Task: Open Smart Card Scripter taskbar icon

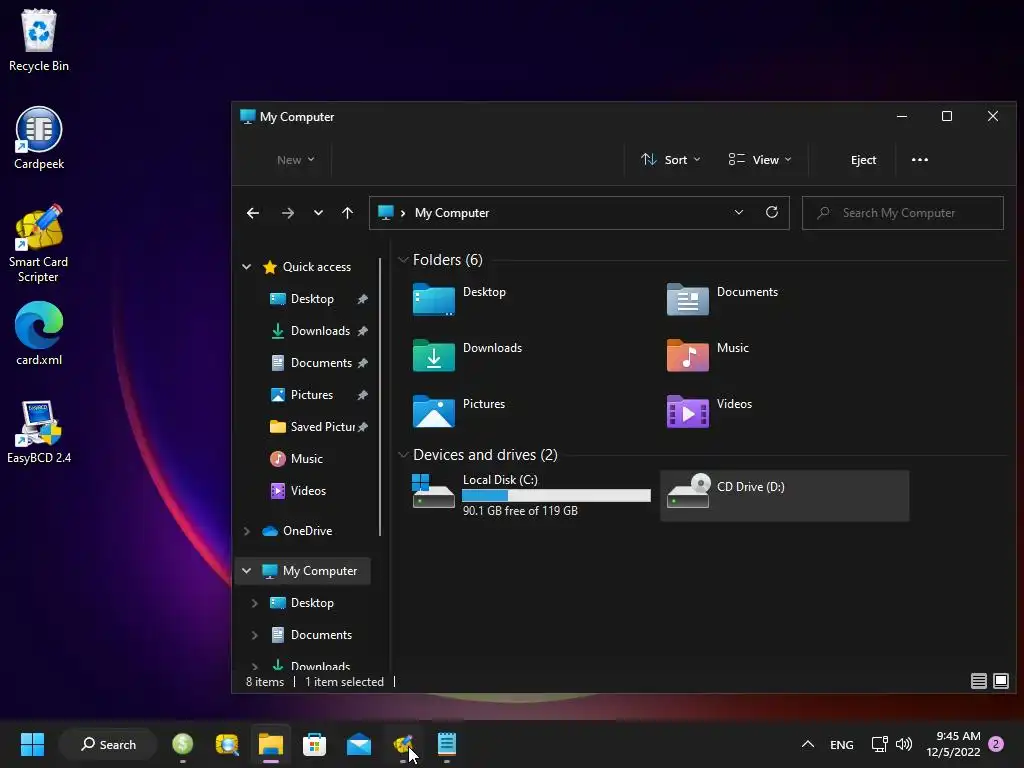Action: (403, 744)
